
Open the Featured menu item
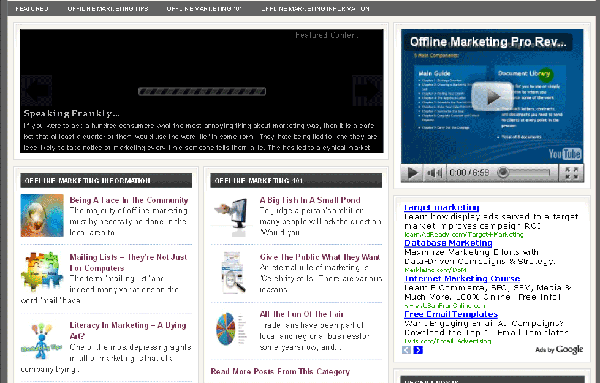coord(32,8)
